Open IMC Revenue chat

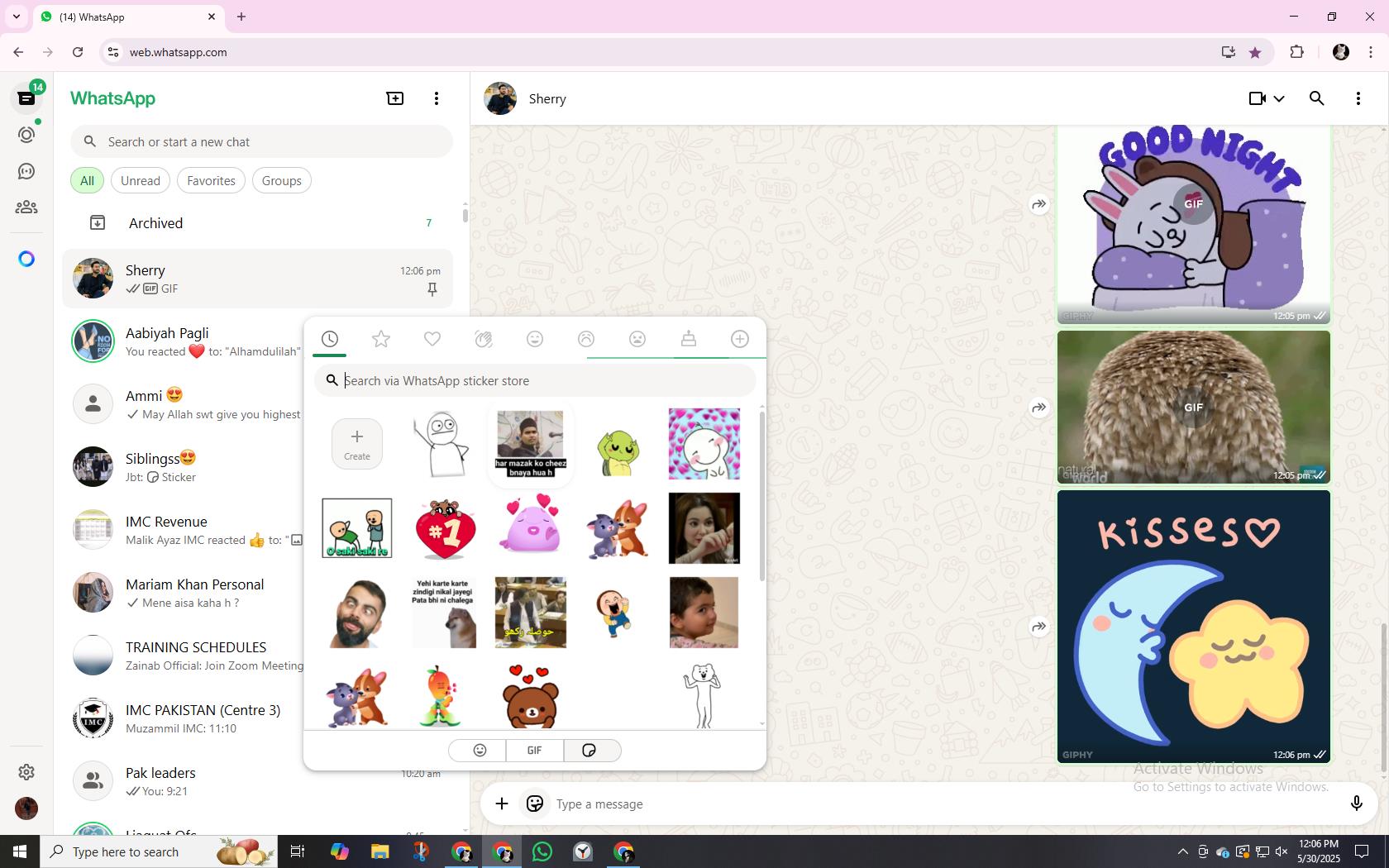coord(184,530)
